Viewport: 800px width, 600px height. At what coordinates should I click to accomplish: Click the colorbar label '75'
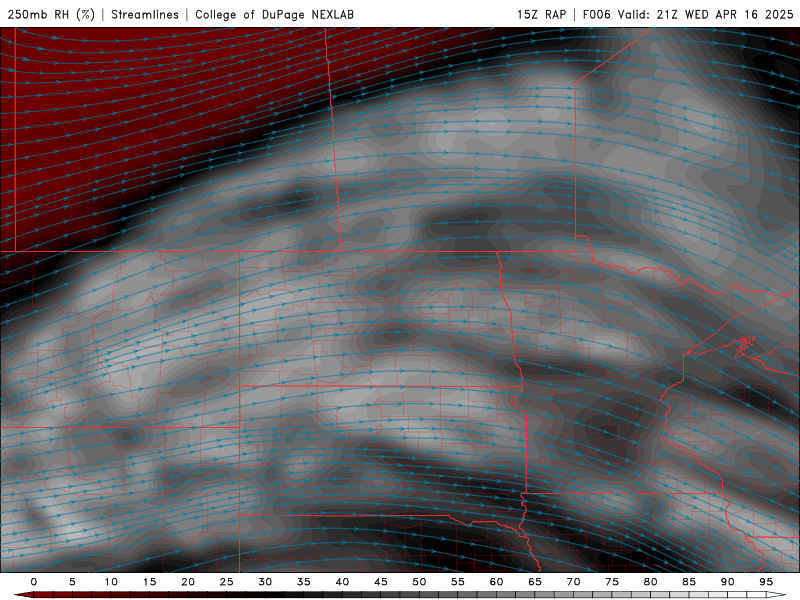click(612, 582)
